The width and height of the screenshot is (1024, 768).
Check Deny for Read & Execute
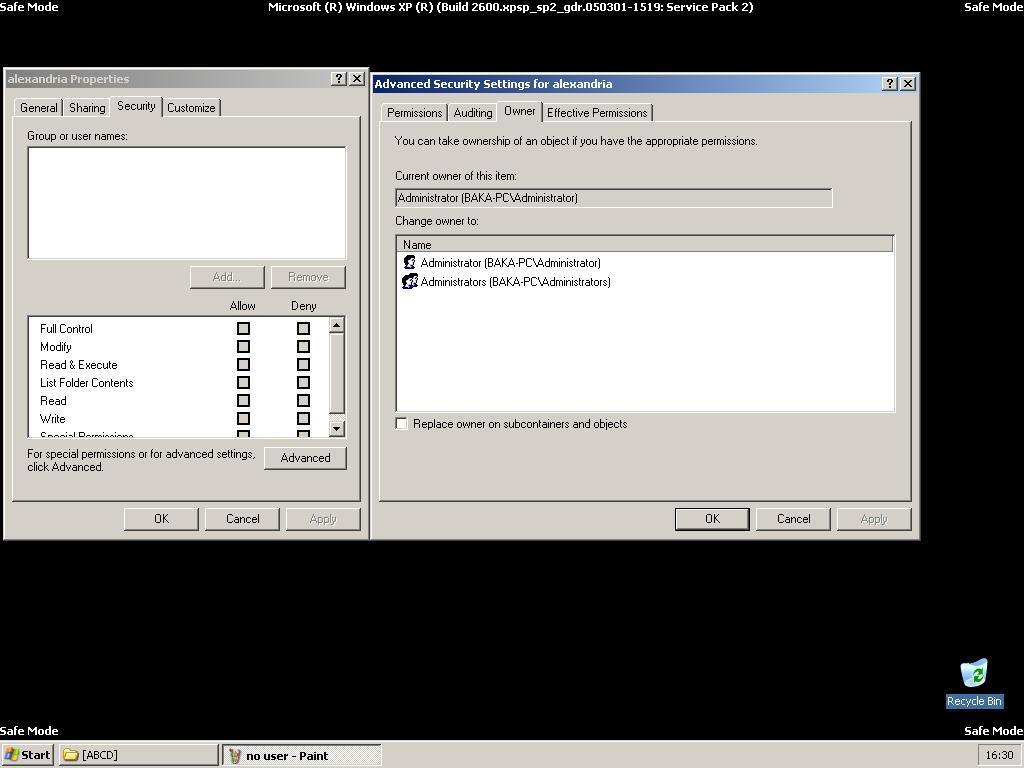(303, 364)
